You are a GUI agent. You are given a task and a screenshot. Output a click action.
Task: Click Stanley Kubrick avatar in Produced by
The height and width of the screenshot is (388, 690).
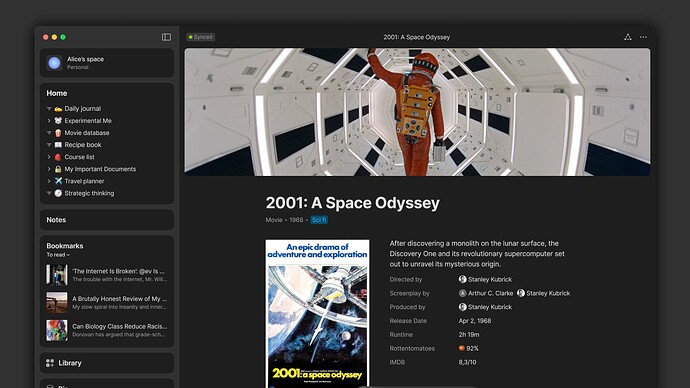462,307
